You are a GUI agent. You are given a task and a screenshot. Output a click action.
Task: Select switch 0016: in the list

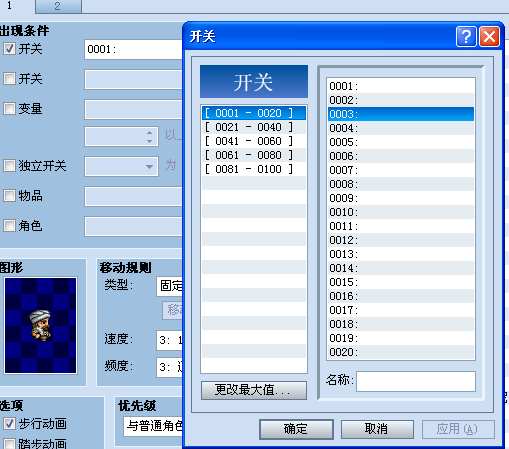coord(401,296)
